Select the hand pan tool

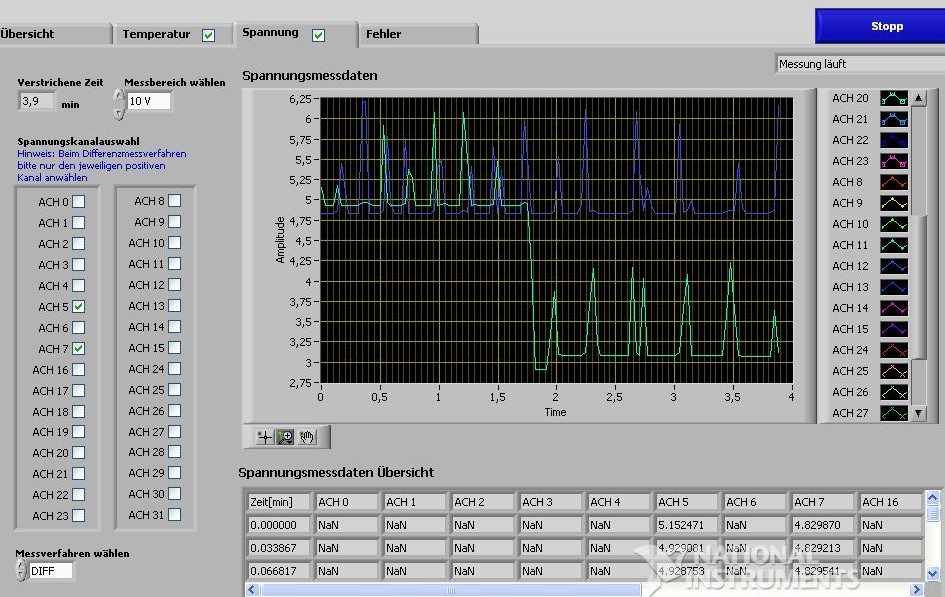click(x=308, y=437)
